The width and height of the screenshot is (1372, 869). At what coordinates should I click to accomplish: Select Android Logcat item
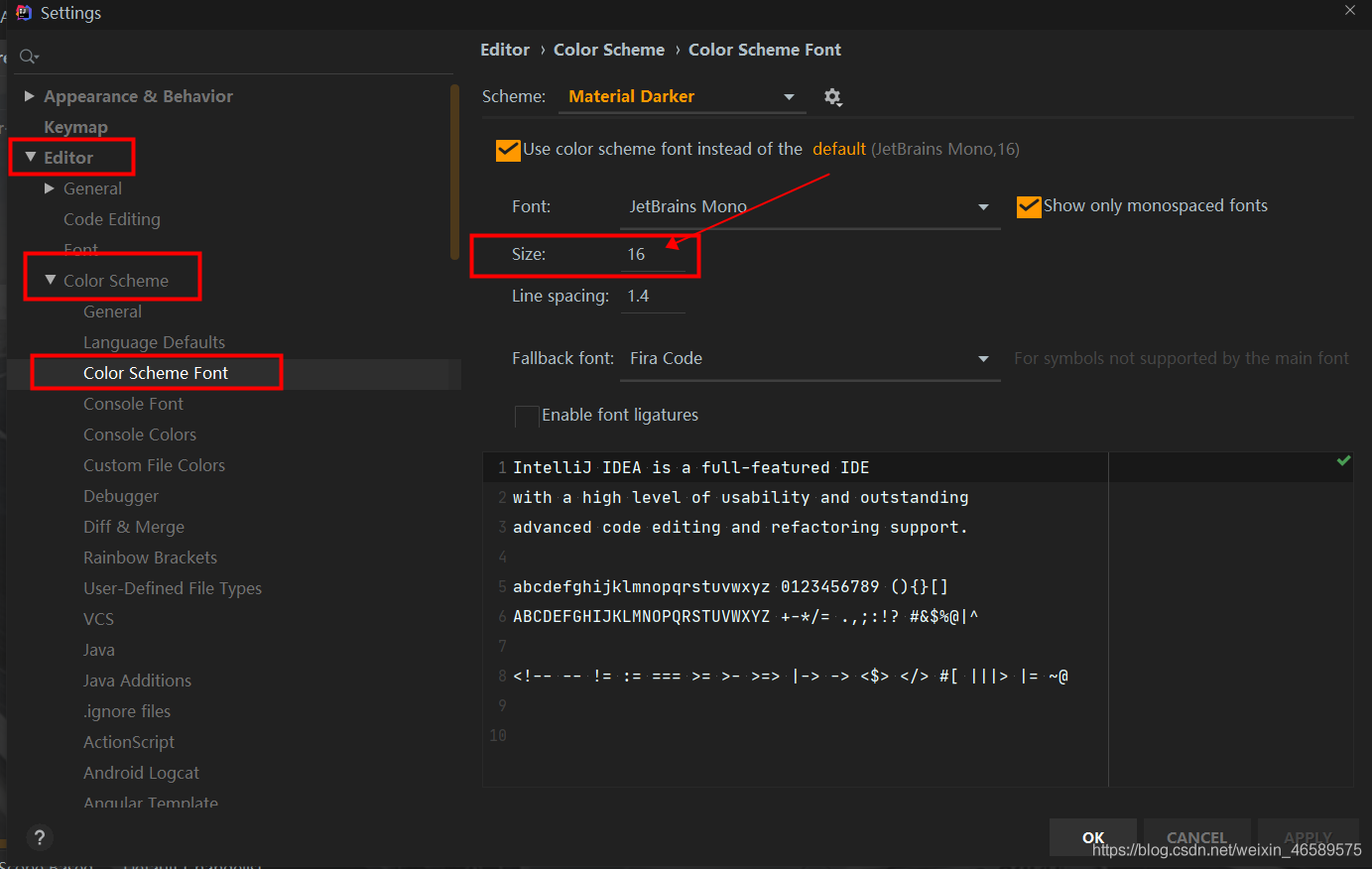click(x=141, y=773)
